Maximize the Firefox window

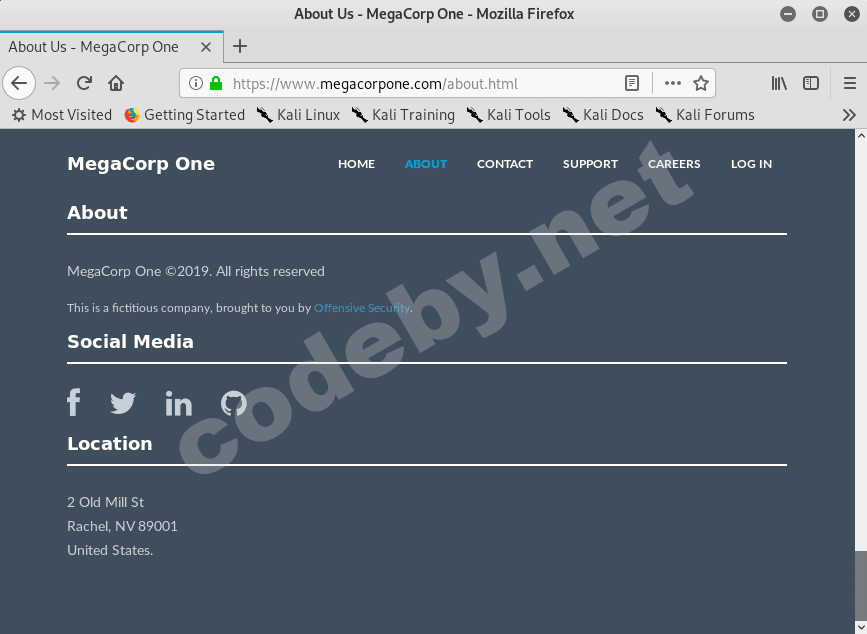point(820,14)
